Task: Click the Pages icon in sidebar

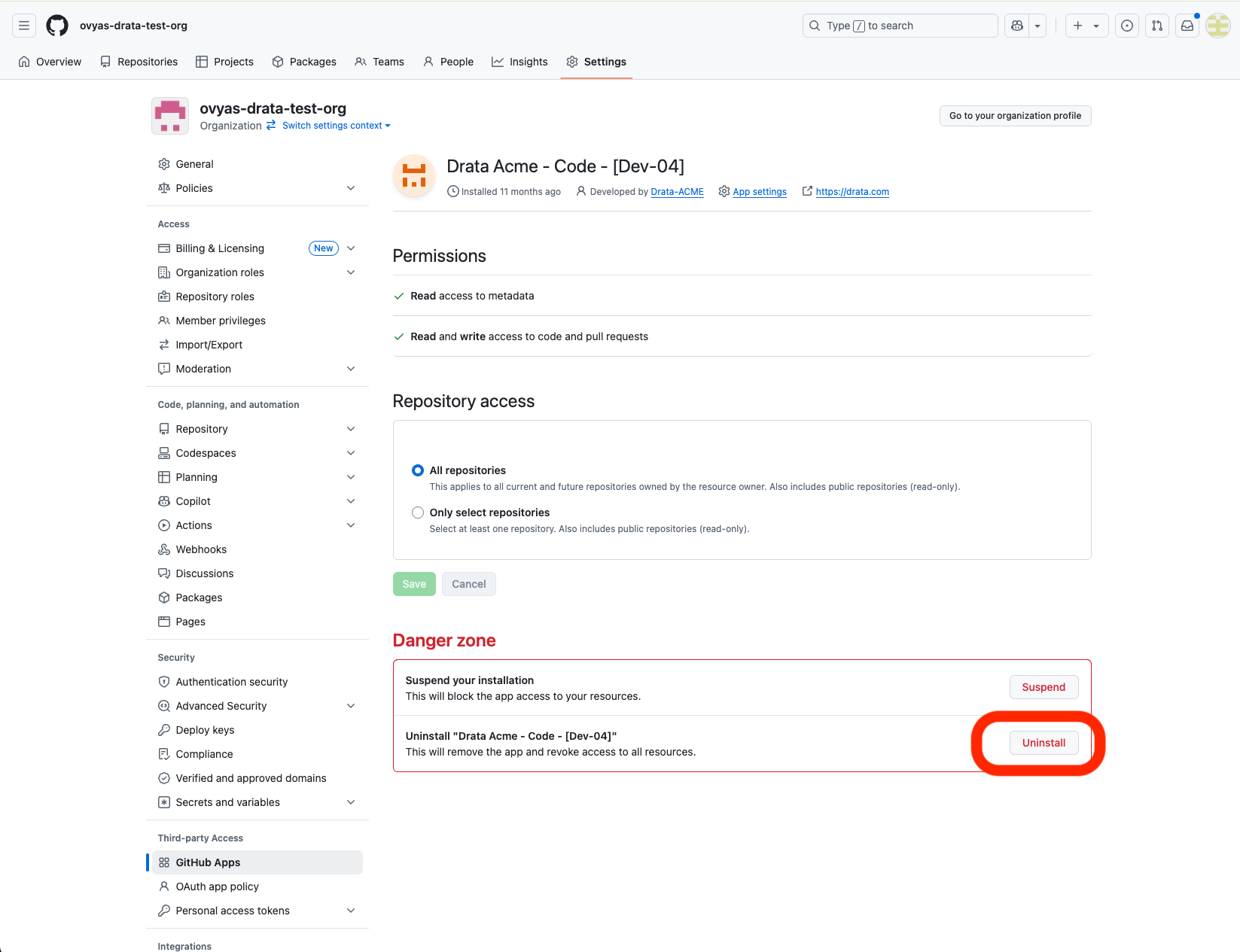Action: (164, 622)
